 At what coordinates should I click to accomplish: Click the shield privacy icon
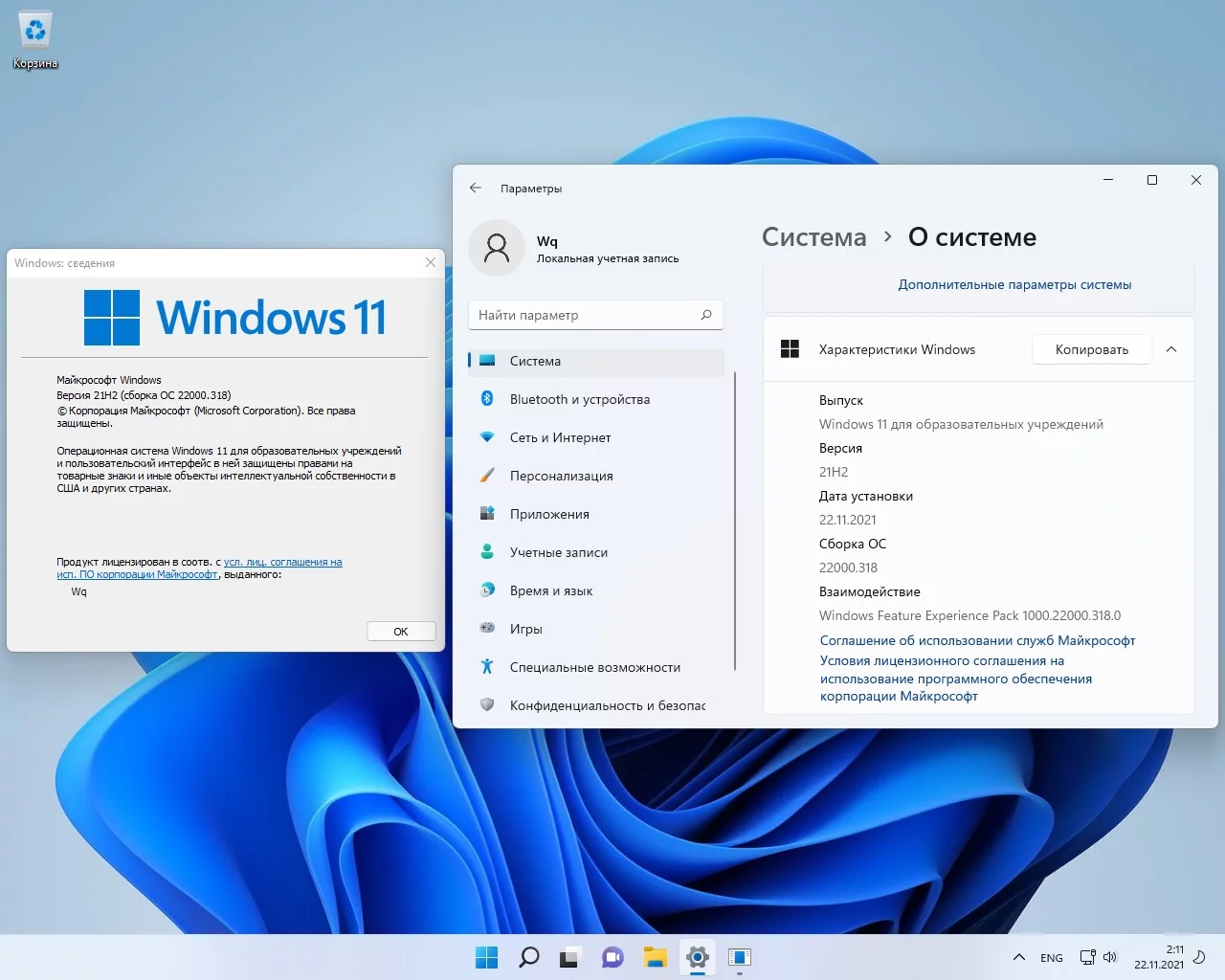(x=487, y=704)
